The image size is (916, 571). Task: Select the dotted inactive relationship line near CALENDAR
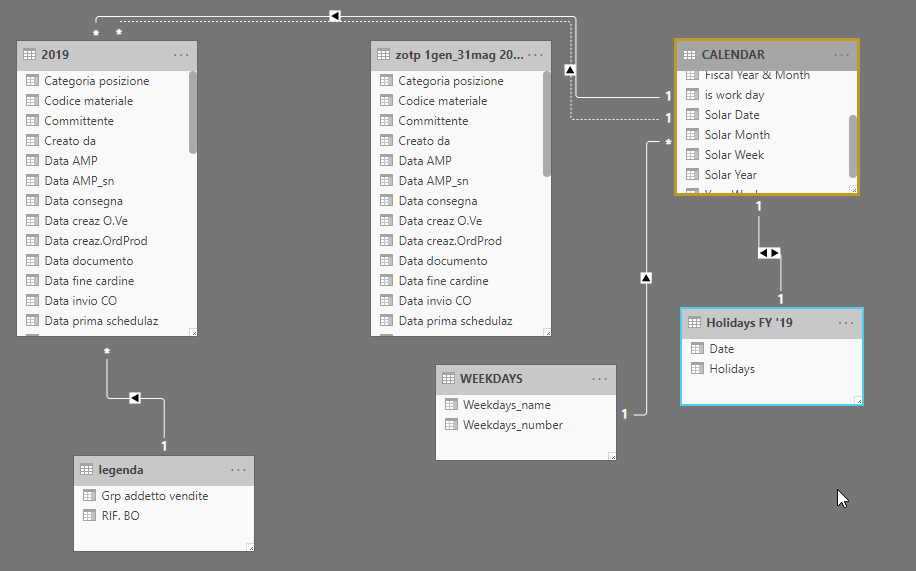pos(613,119)
